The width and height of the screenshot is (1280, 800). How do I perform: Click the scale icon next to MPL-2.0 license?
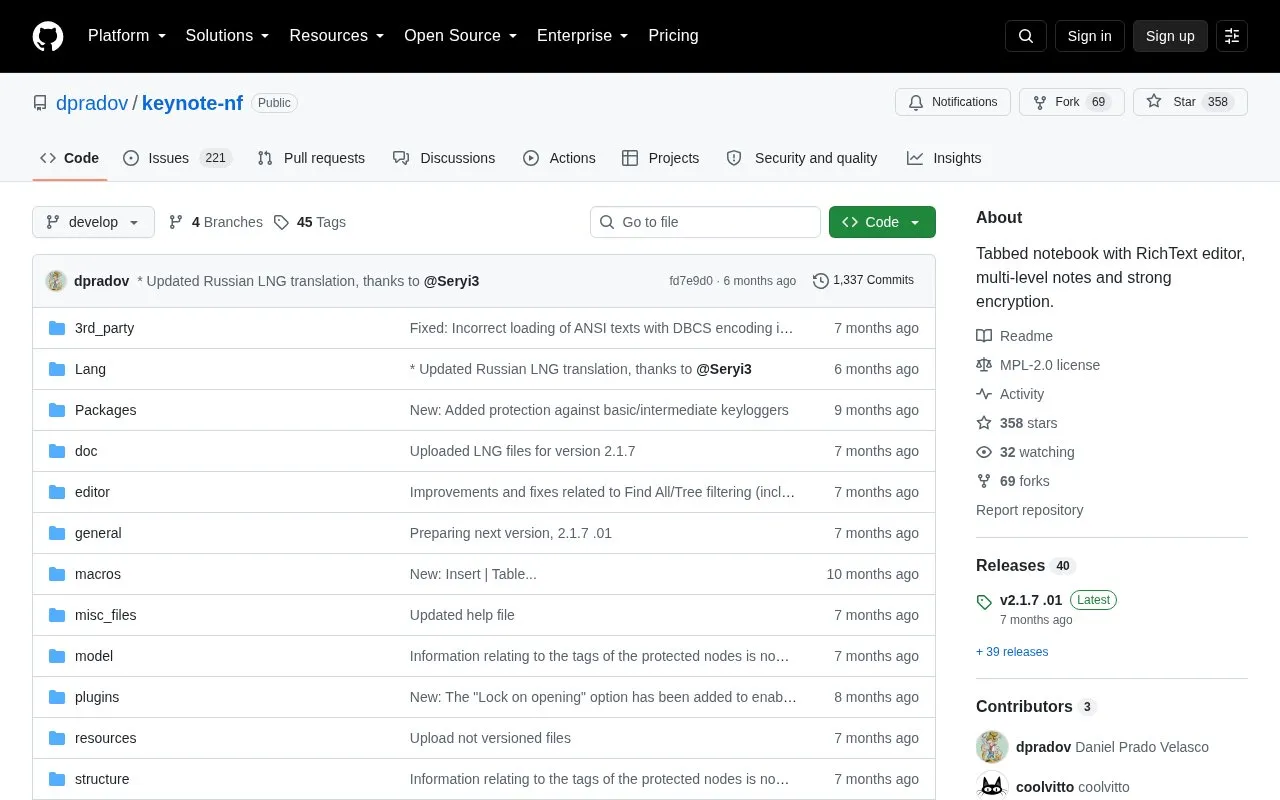pyautogui.click(x=984, y=365)
